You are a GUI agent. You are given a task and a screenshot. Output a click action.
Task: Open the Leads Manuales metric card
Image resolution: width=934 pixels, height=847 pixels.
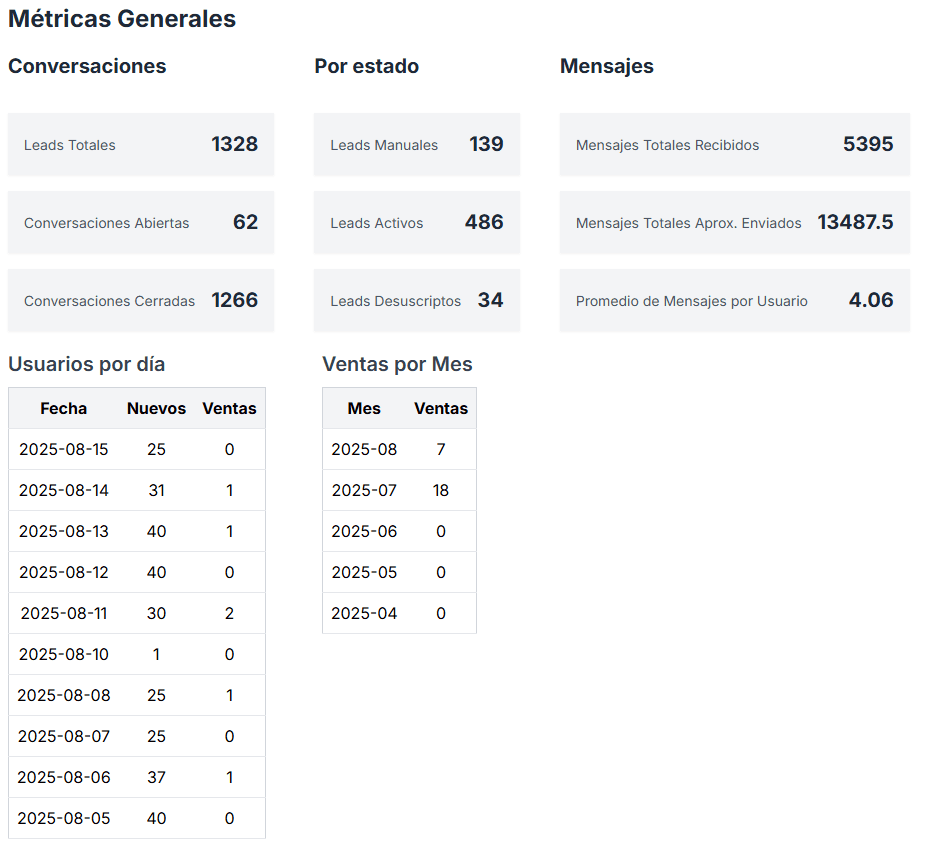click(x=416, y=145)
